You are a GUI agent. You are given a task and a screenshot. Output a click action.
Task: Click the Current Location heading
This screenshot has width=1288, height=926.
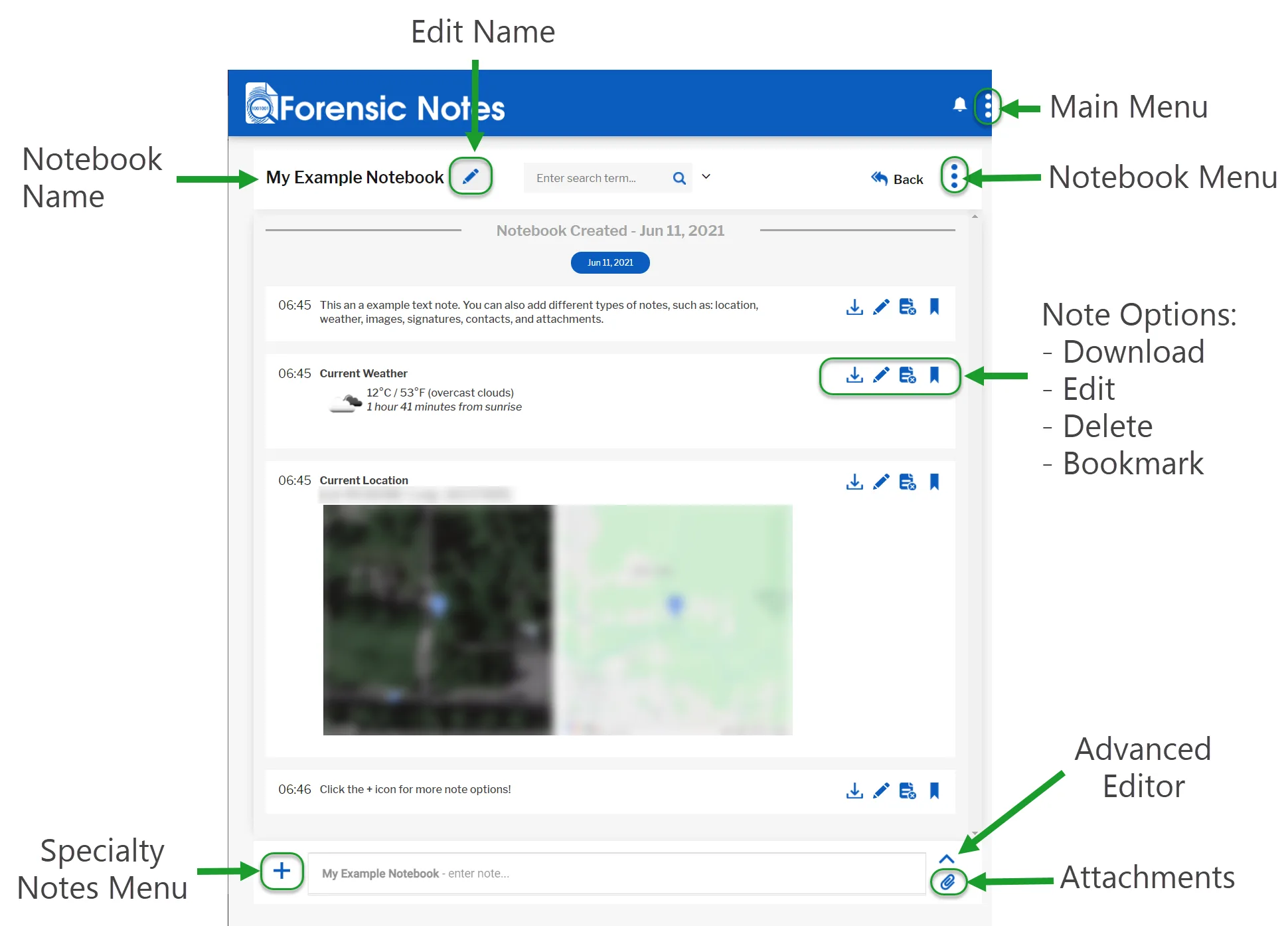click(x=364, y=480)
